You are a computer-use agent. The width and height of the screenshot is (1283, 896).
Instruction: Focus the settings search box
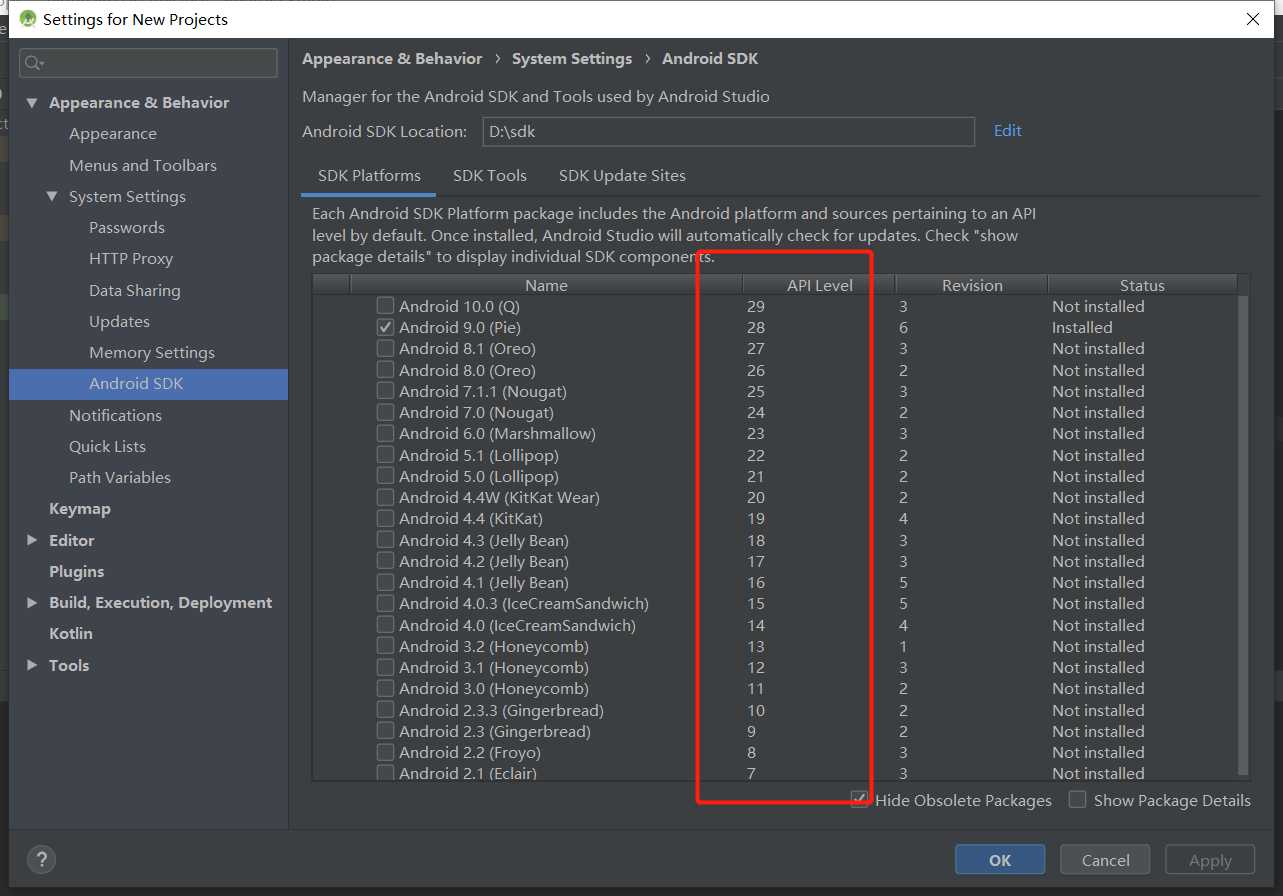149,63
